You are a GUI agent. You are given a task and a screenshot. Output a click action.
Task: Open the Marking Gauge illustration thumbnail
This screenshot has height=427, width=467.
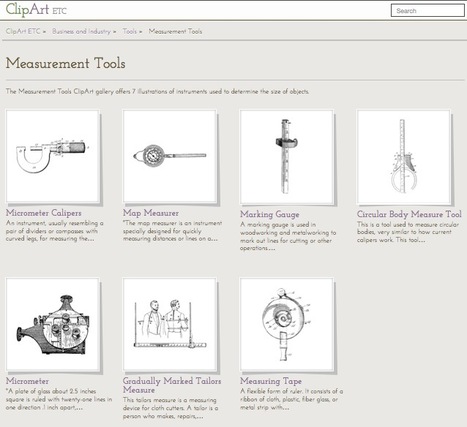[287, 157]
